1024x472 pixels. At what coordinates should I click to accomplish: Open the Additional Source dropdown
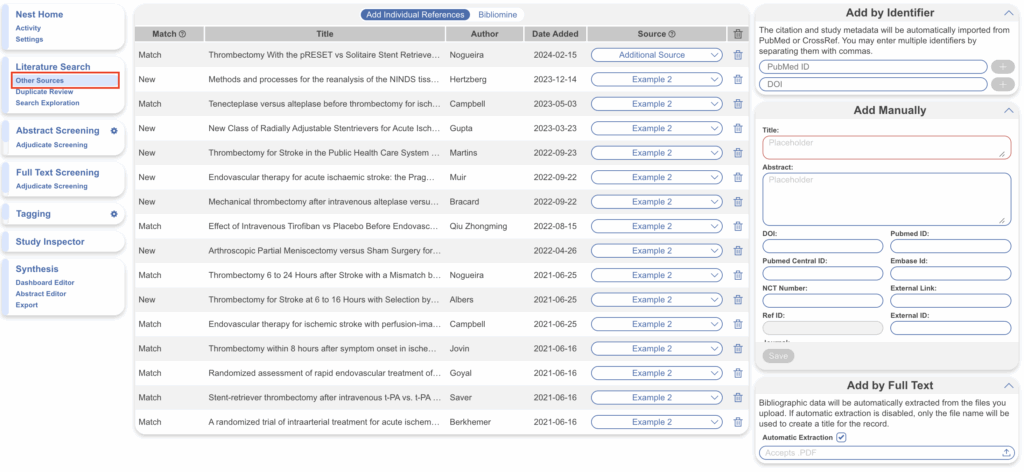pyautogui.click(x=656, y=55)
